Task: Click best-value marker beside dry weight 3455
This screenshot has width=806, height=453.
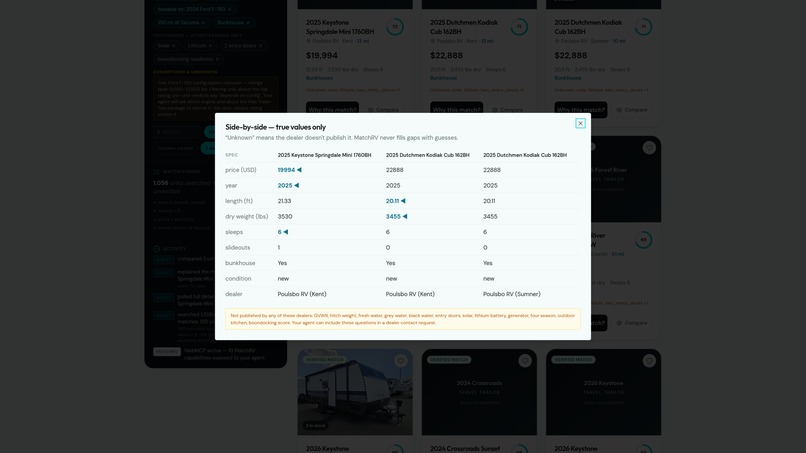Action: pyautogui.click(x=405, y=216)
